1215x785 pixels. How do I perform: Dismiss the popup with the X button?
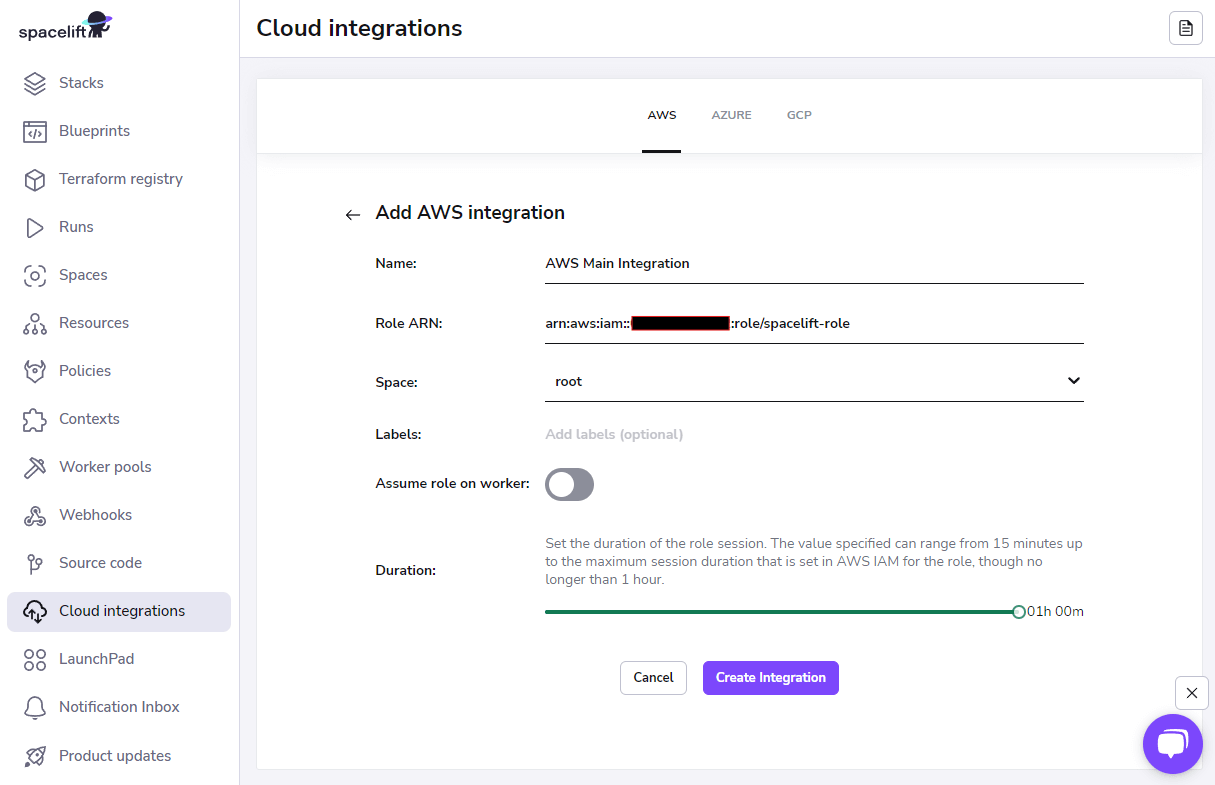coord(1191,693)
